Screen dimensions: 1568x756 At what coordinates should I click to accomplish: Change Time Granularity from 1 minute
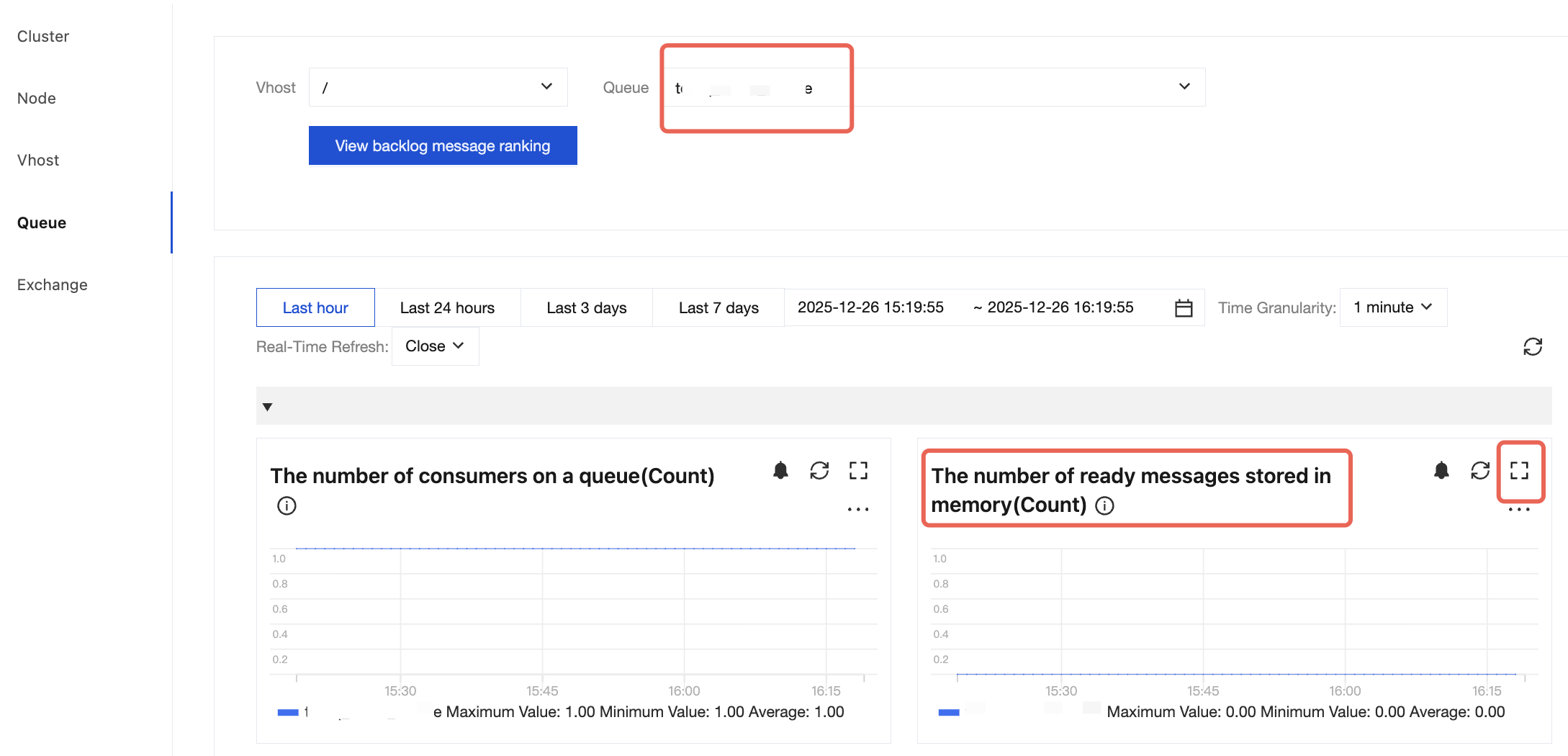(x=1392, y=307)
